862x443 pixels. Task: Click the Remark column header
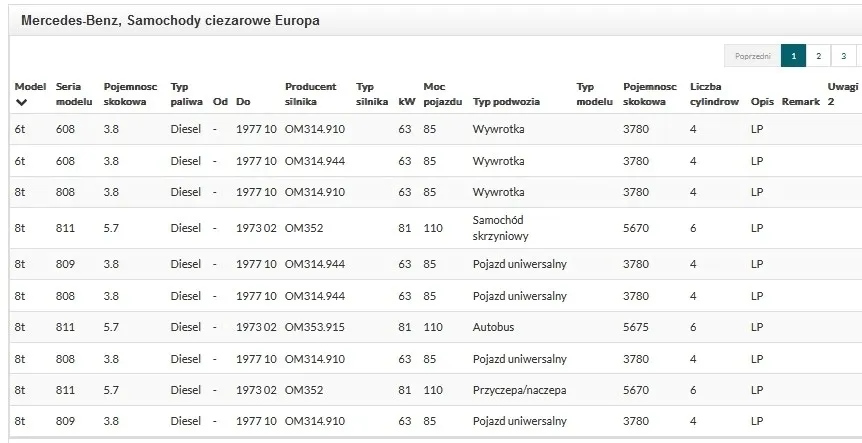pyautogui.click(x=800, y=102)
